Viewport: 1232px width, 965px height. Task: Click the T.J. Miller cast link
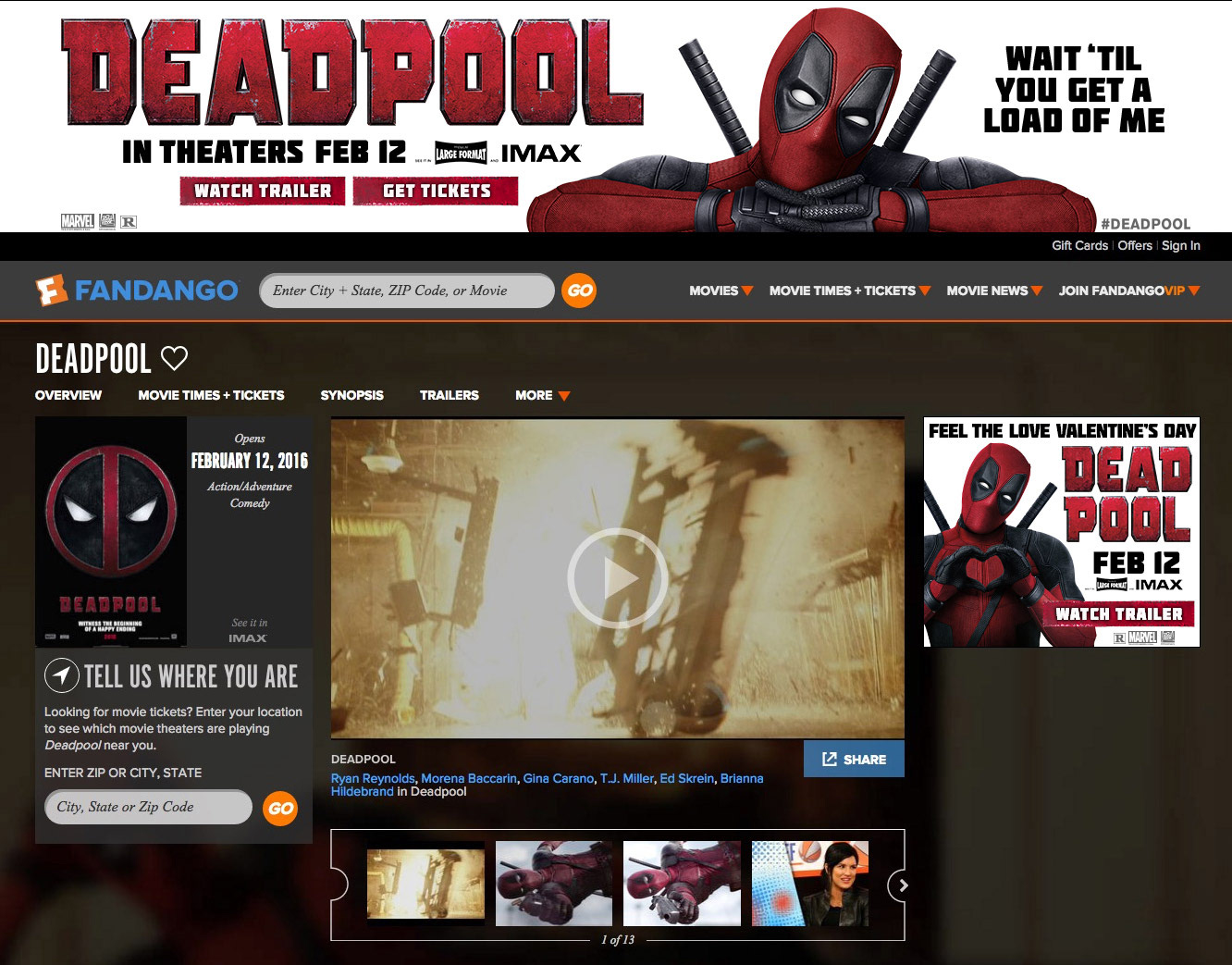(x=627, y=778)
